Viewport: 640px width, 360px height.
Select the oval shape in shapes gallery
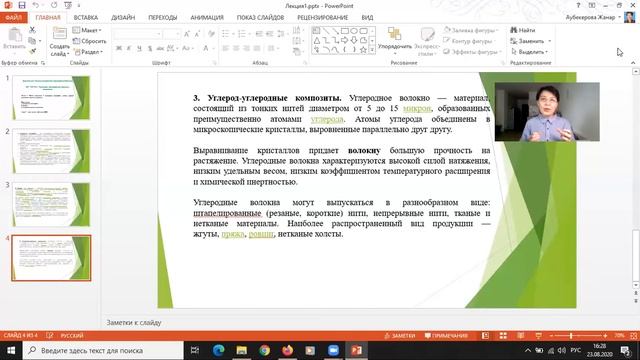(x=354, y=31)
